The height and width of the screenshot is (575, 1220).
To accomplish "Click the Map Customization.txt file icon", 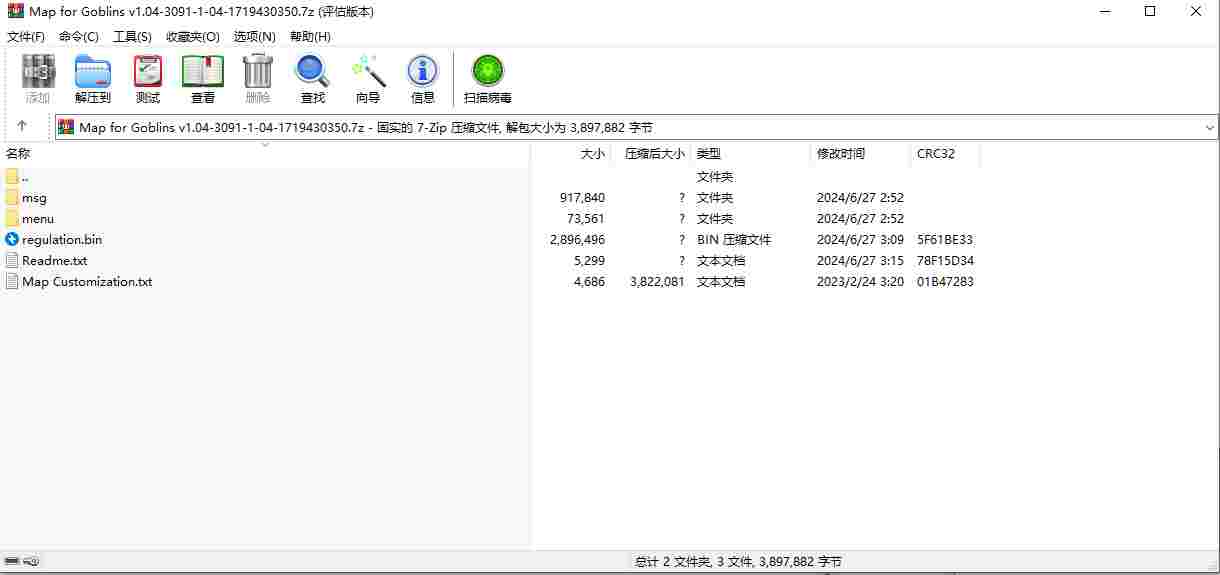I will pyautogui.click(x=12, y=281).
